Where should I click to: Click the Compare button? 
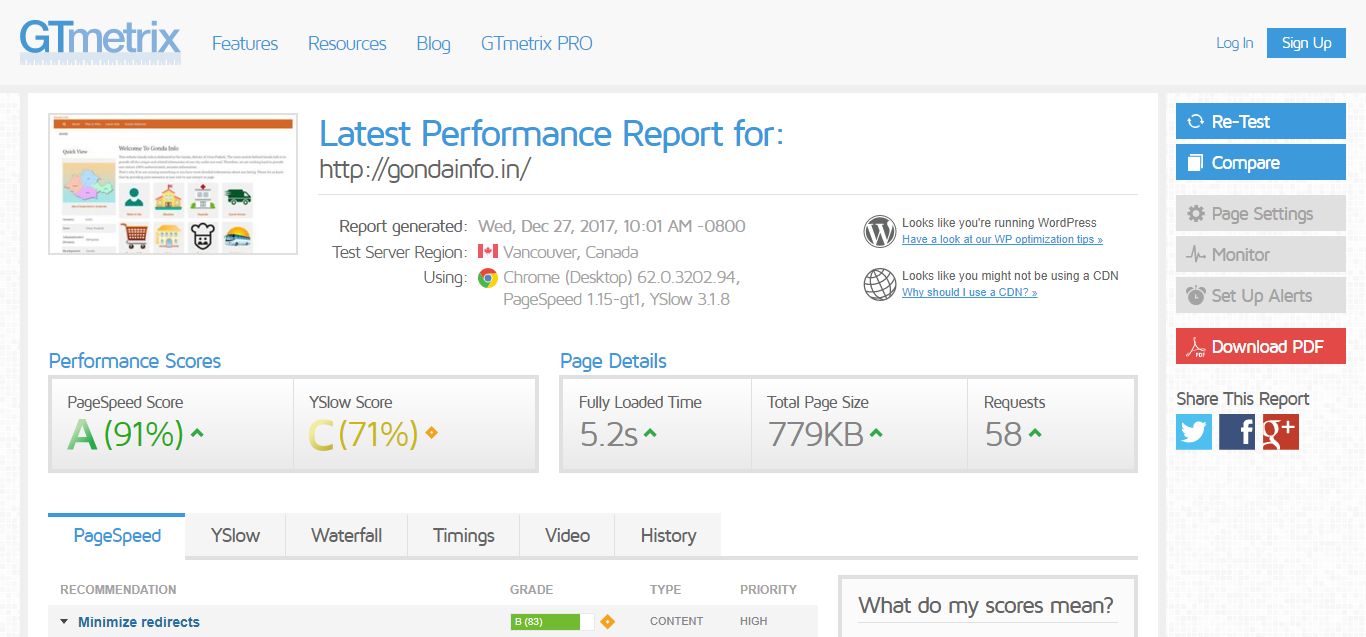[1261, 162]
